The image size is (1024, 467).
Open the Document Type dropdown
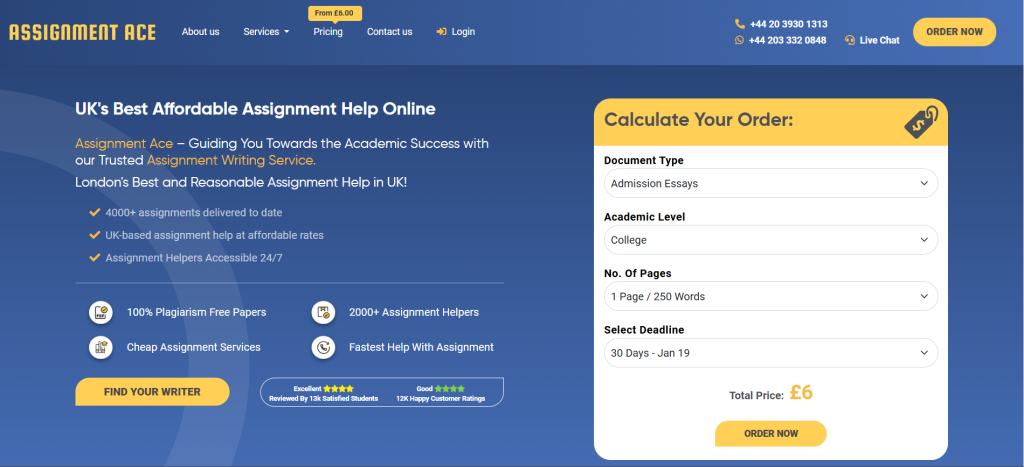coord(771,184)
